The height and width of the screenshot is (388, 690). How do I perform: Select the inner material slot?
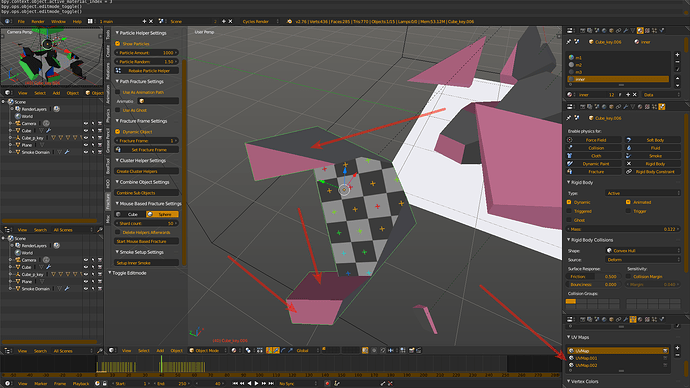point(618,79)
